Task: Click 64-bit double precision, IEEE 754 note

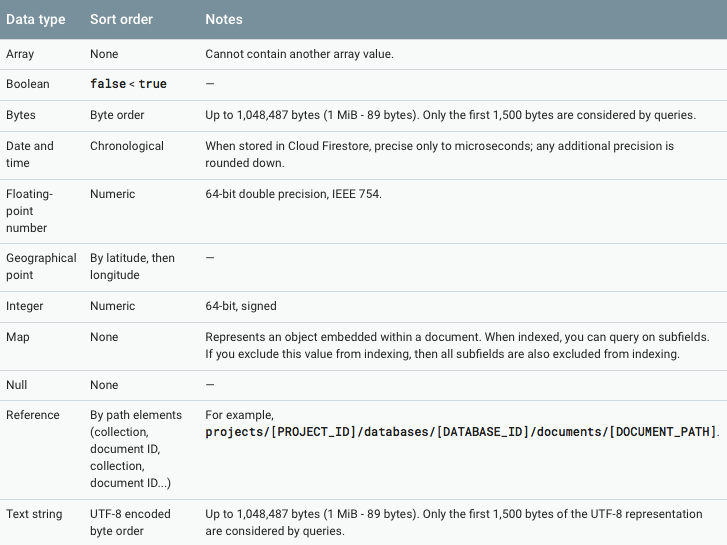Action: (x=293, y=194)
